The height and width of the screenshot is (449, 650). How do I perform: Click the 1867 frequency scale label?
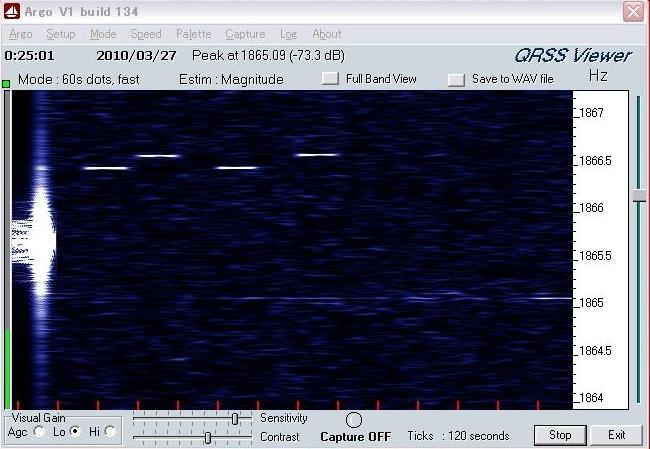point(591,113)
